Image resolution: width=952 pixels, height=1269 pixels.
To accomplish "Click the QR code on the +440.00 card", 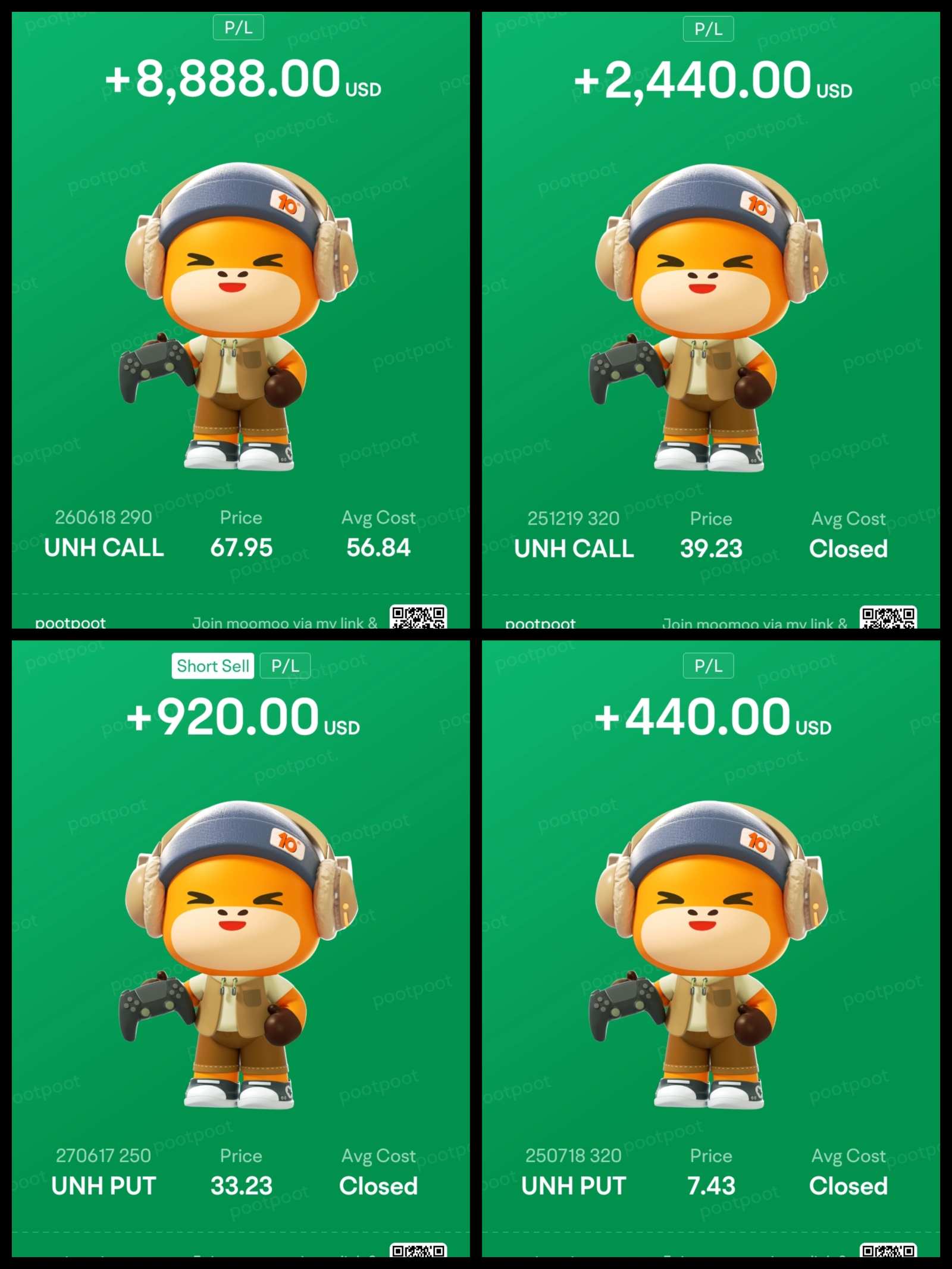I will pos(888,1250).
